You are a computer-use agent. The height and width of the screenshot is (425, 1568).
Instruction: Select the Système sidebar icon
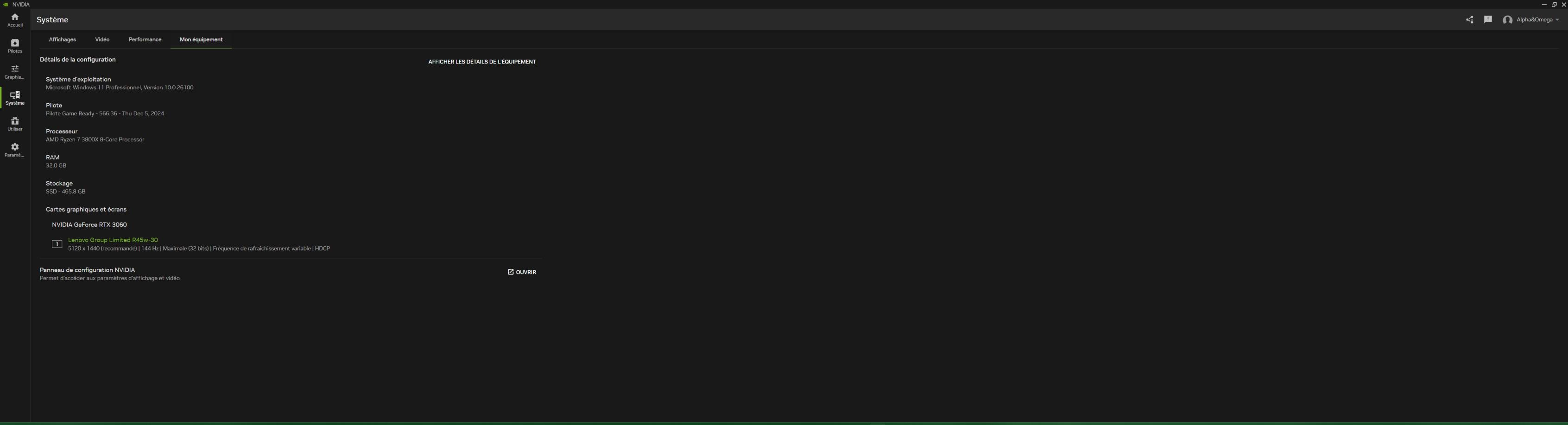click(15, 99)
